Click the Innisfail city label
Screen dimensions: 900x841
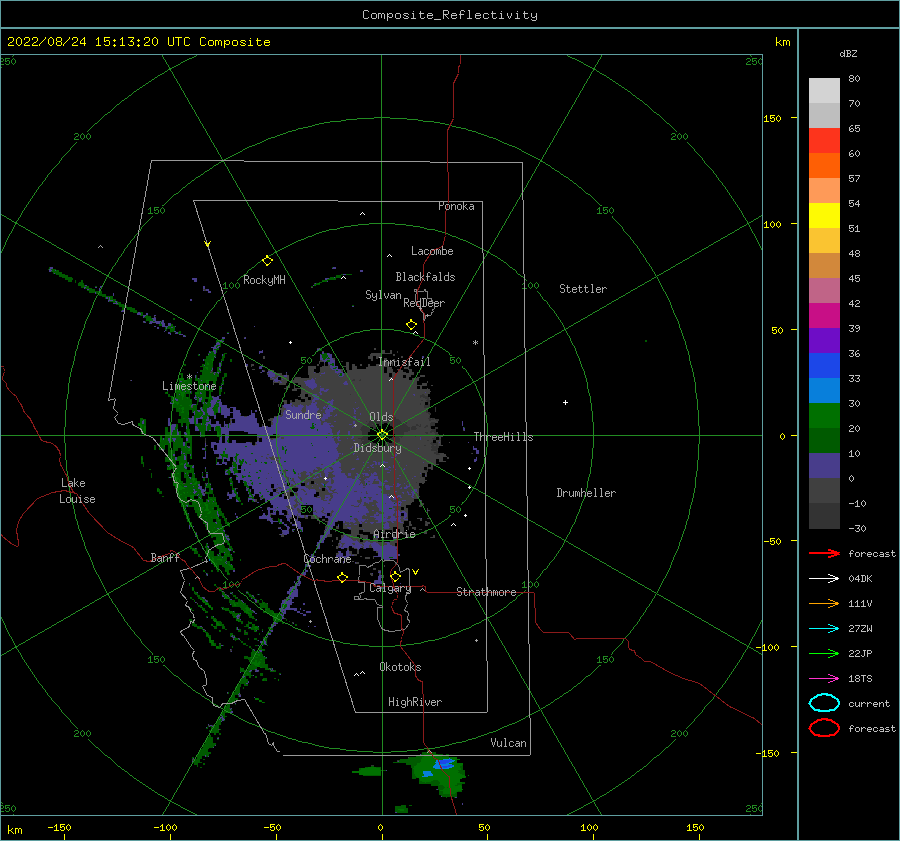click(404, 362)
